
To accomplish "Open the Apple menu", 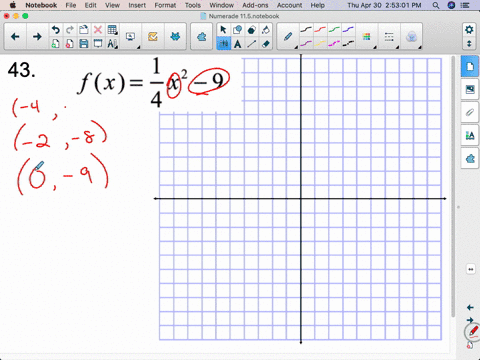I will (13, 5).
